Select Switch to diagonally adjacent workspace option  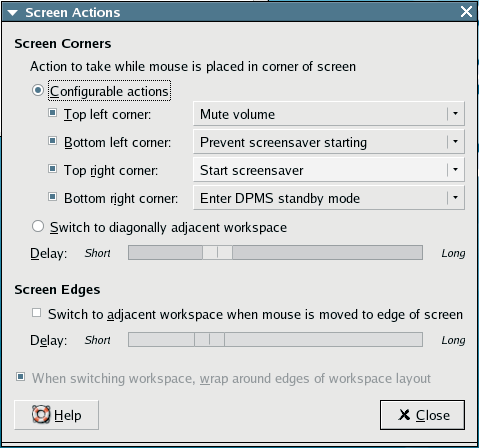click(38, 226)
